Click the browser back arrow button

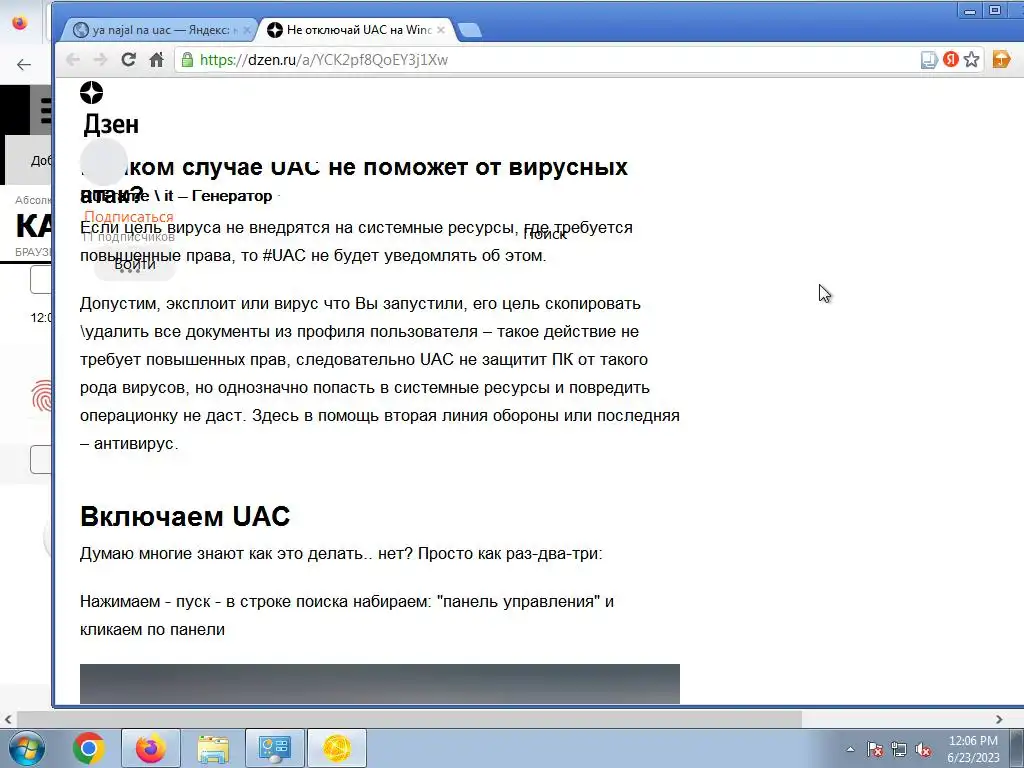tap(72, 60)
